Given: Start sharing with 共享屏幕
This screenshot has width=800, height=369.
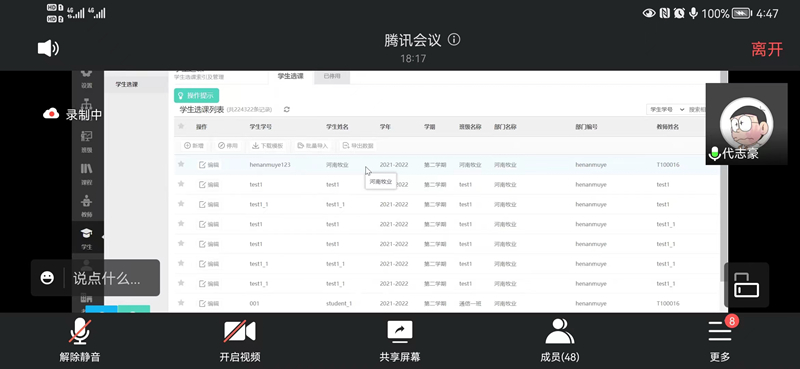Looking at the screenshot, I should 400,340.
